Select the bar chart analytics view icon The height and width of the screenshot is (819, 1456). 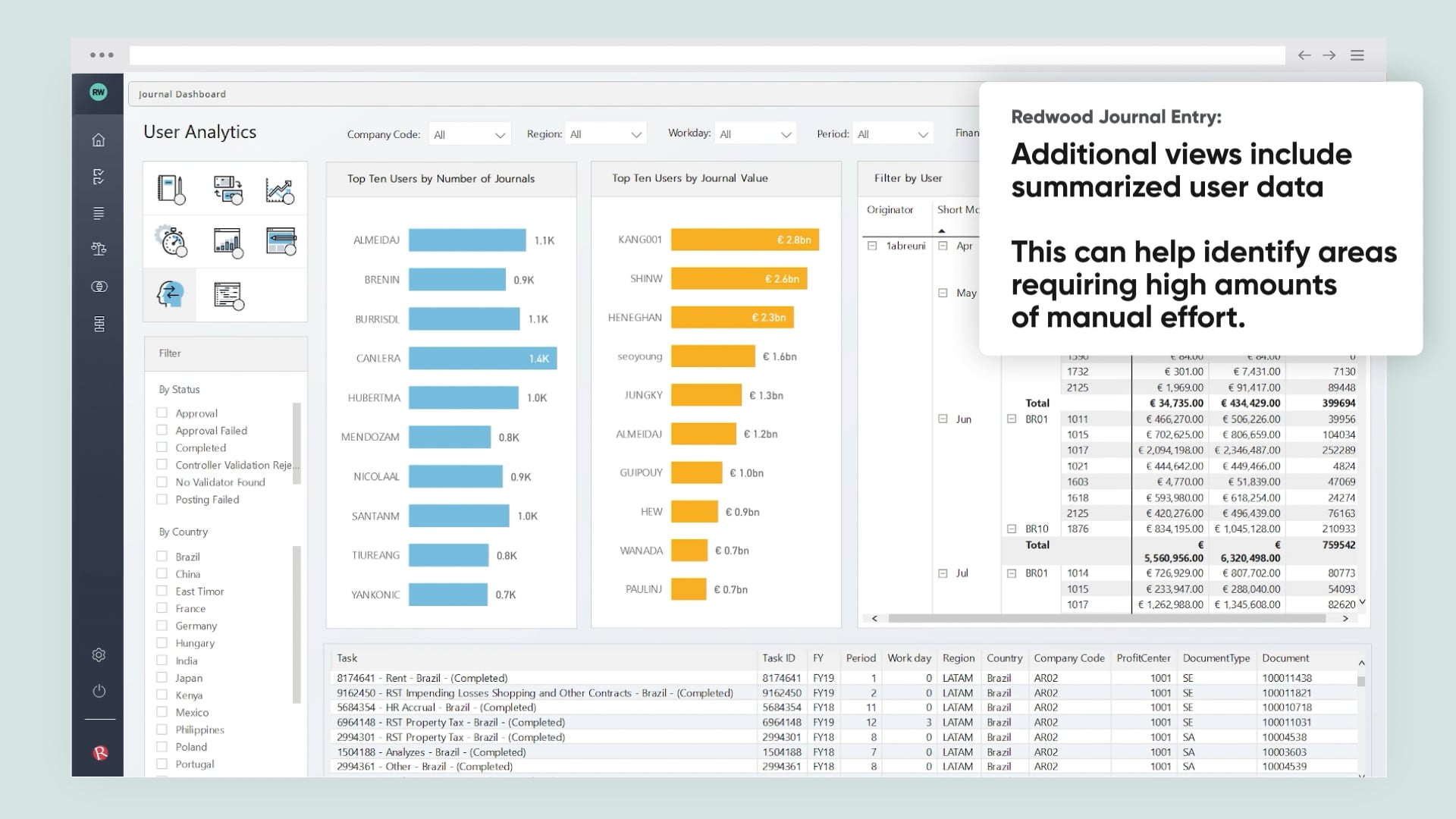point(227,241)
